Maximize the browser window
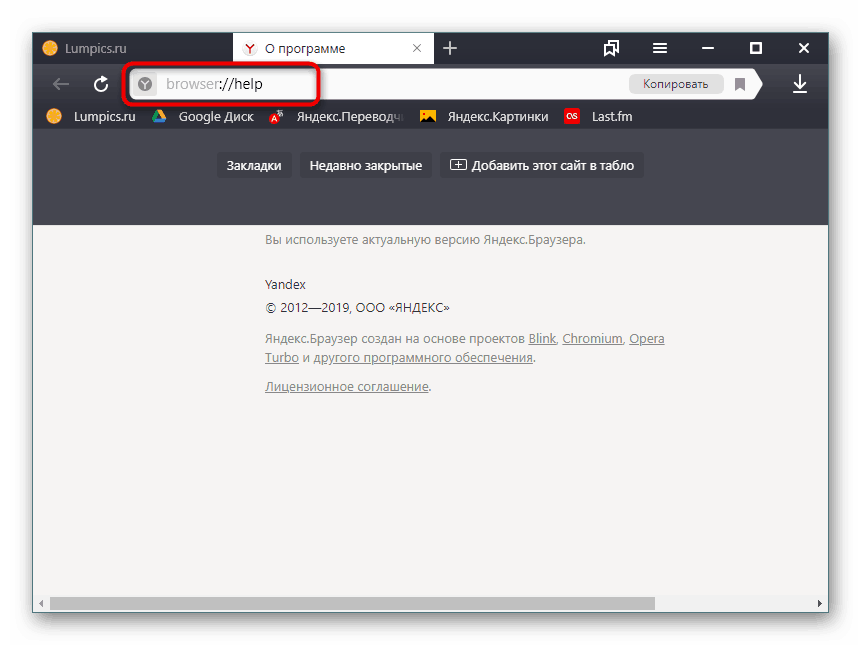861x645 pixels. (756, 48)
